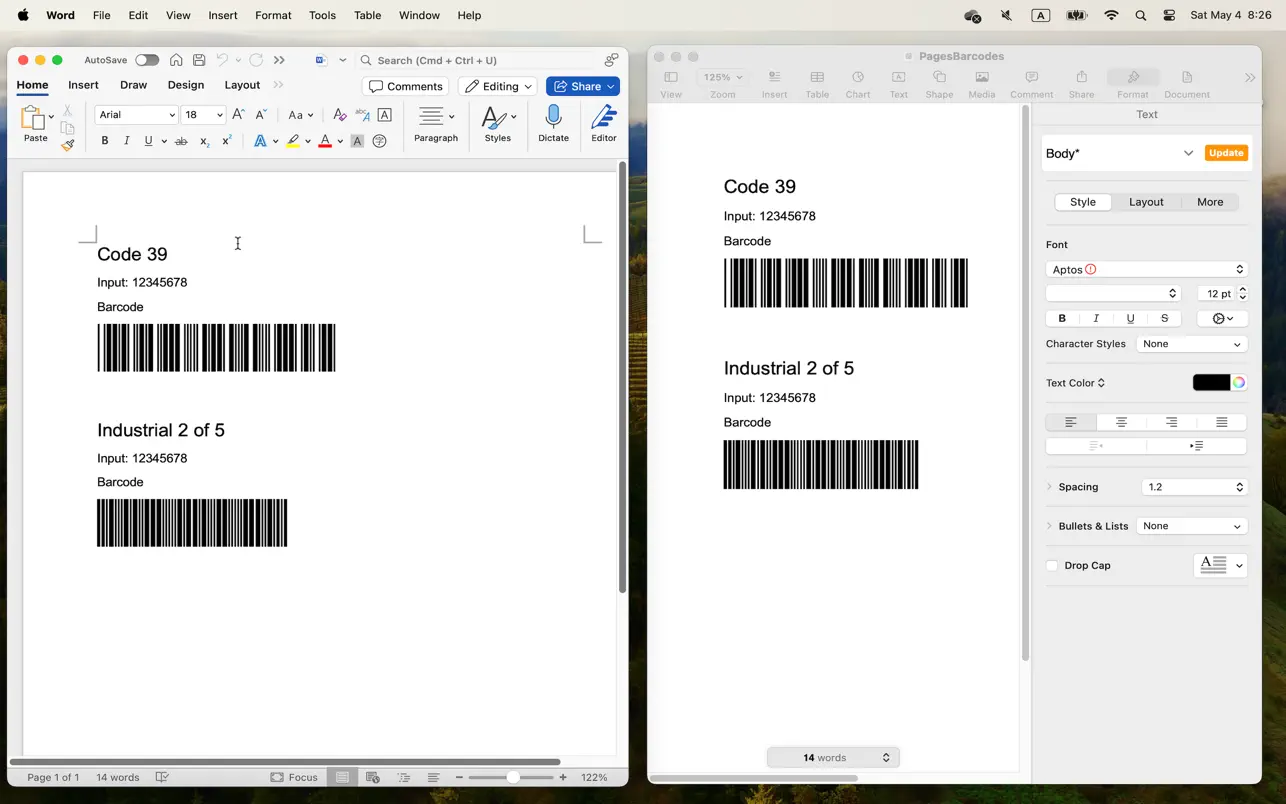Click the Text Color swatch in Pages
This screenshot has height=804, width=1286.
1211,382
